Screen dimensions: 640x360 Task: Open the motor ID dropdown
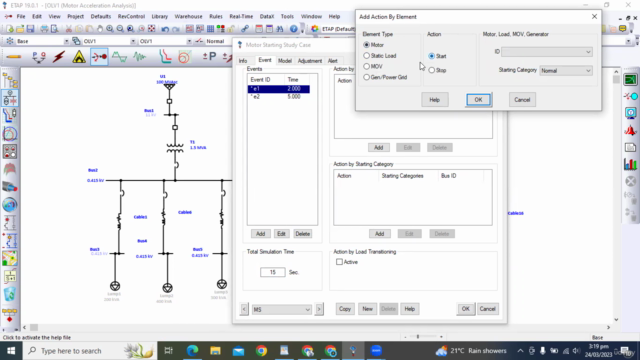tap(547, 52)
